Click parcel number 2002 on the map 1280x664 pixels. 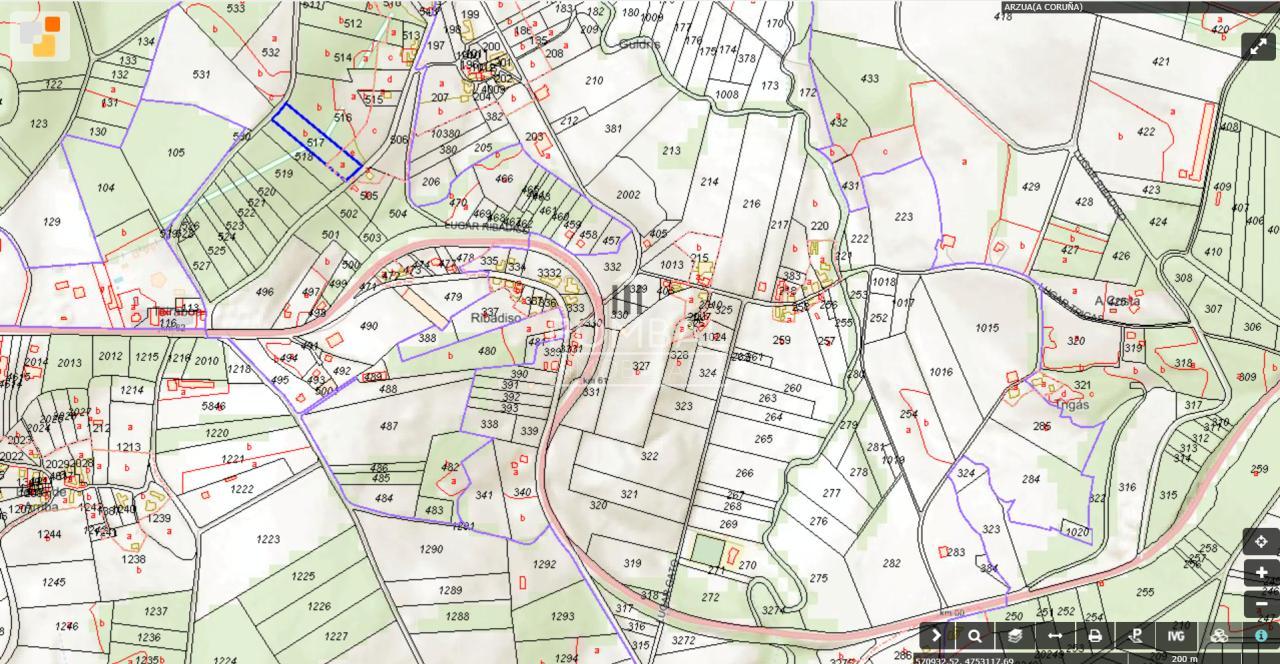click(628, 195)
